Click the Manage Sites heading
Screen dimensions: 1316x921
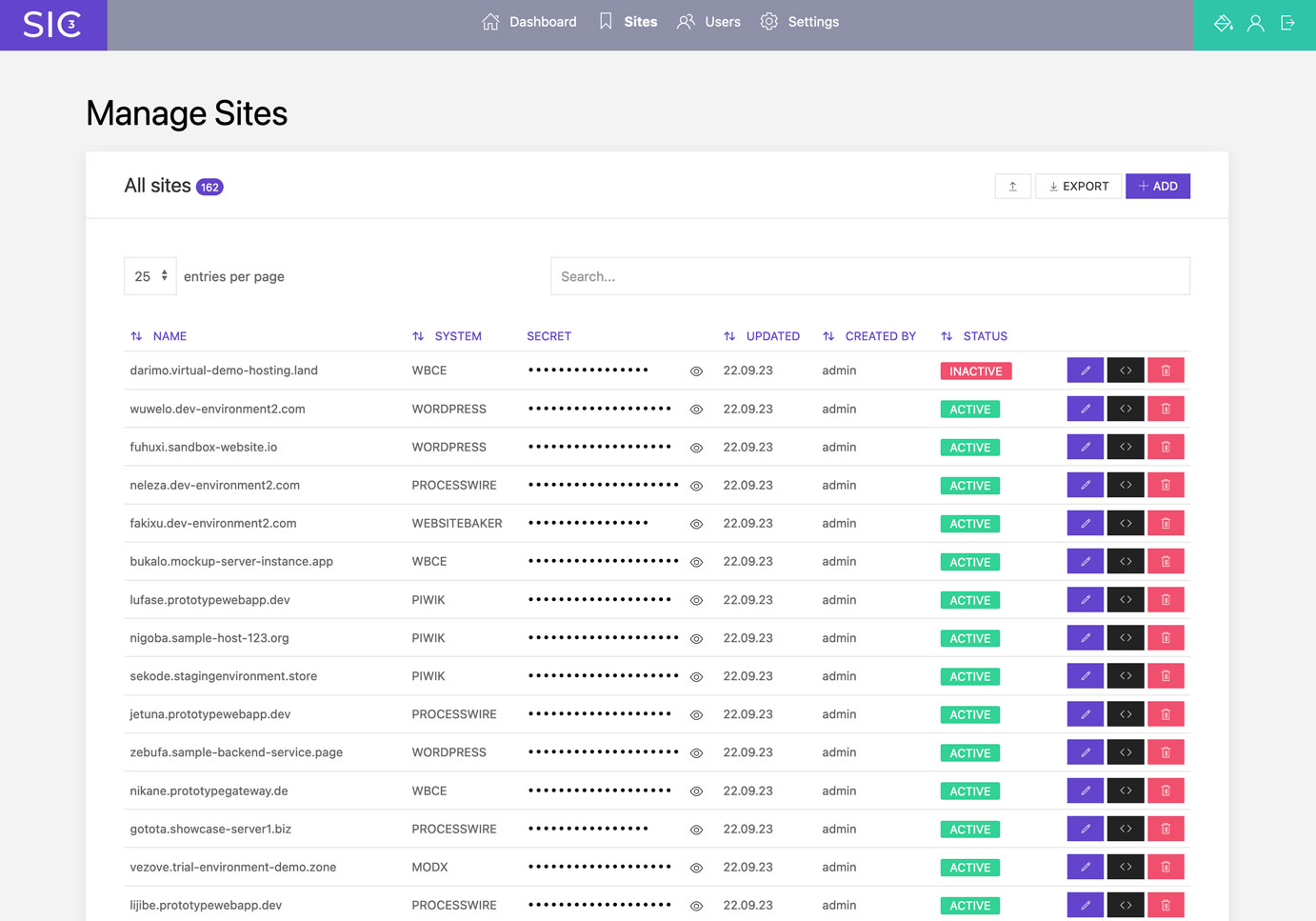point(187,113)
